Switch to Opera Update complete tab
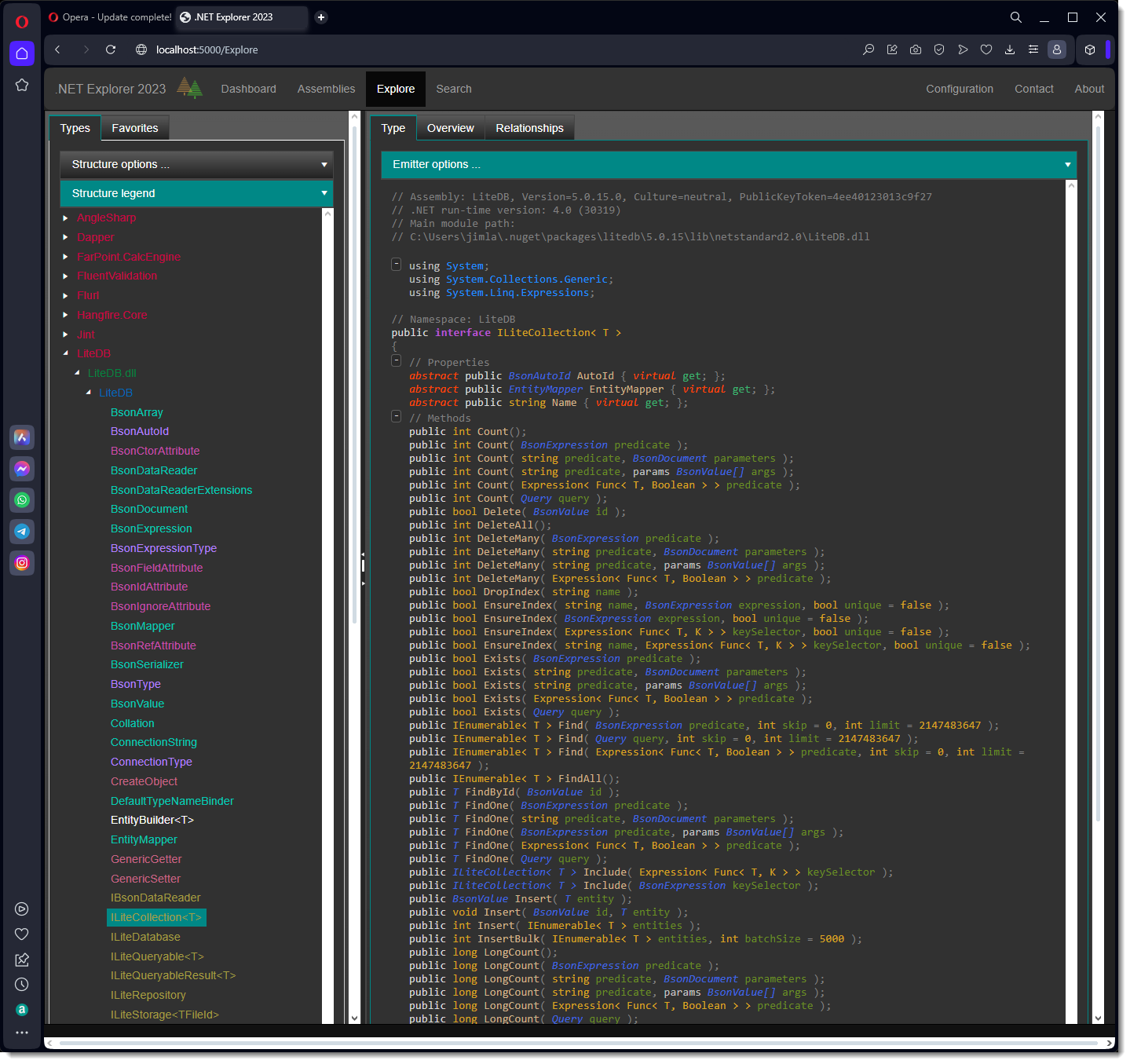 pyautogui.click(x=110, y=17)
